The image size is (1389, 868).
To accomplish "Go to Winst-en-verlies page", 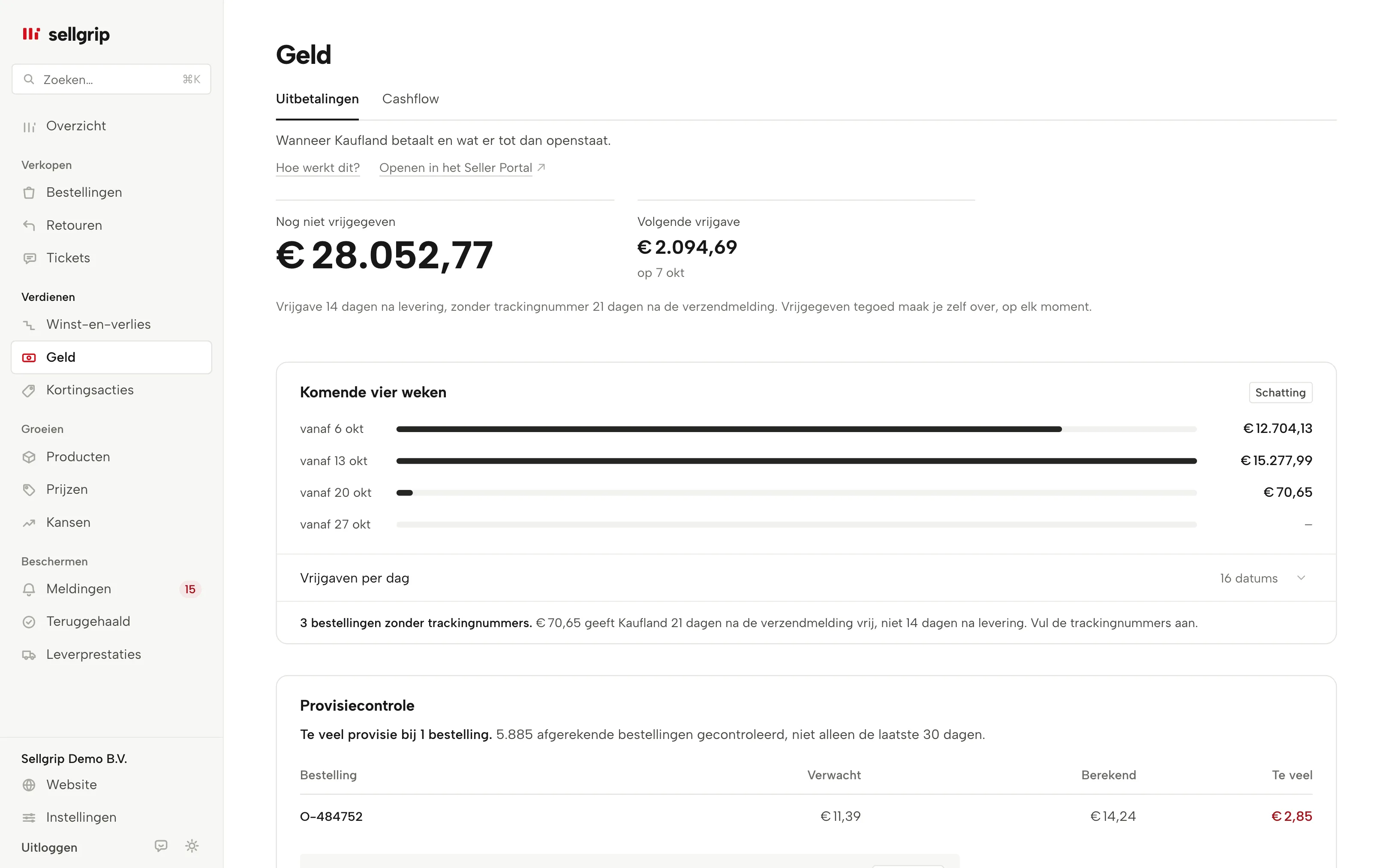I will (111, 324).
